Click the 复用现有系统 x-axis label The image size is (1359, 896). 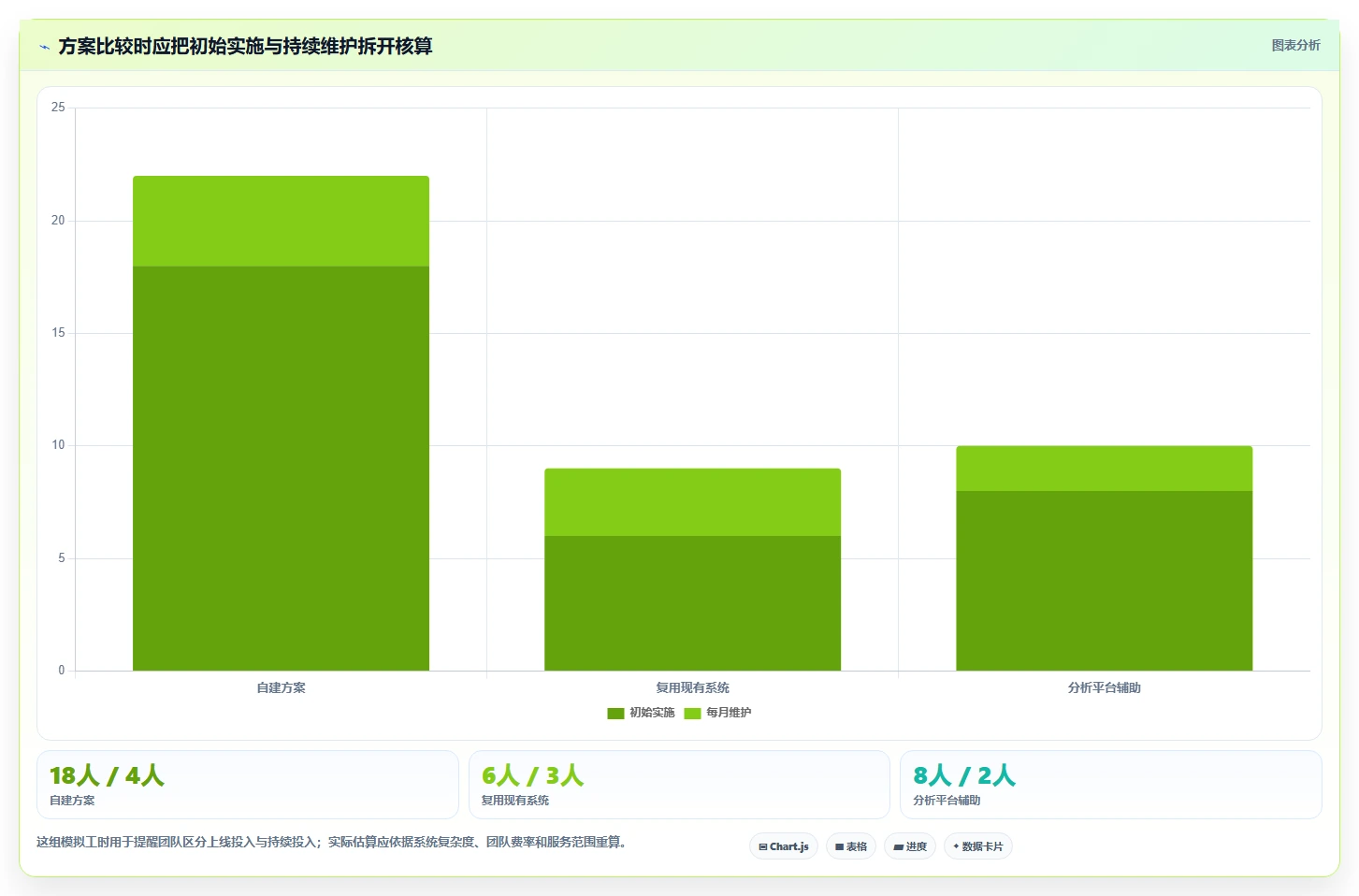pos(692,687)
